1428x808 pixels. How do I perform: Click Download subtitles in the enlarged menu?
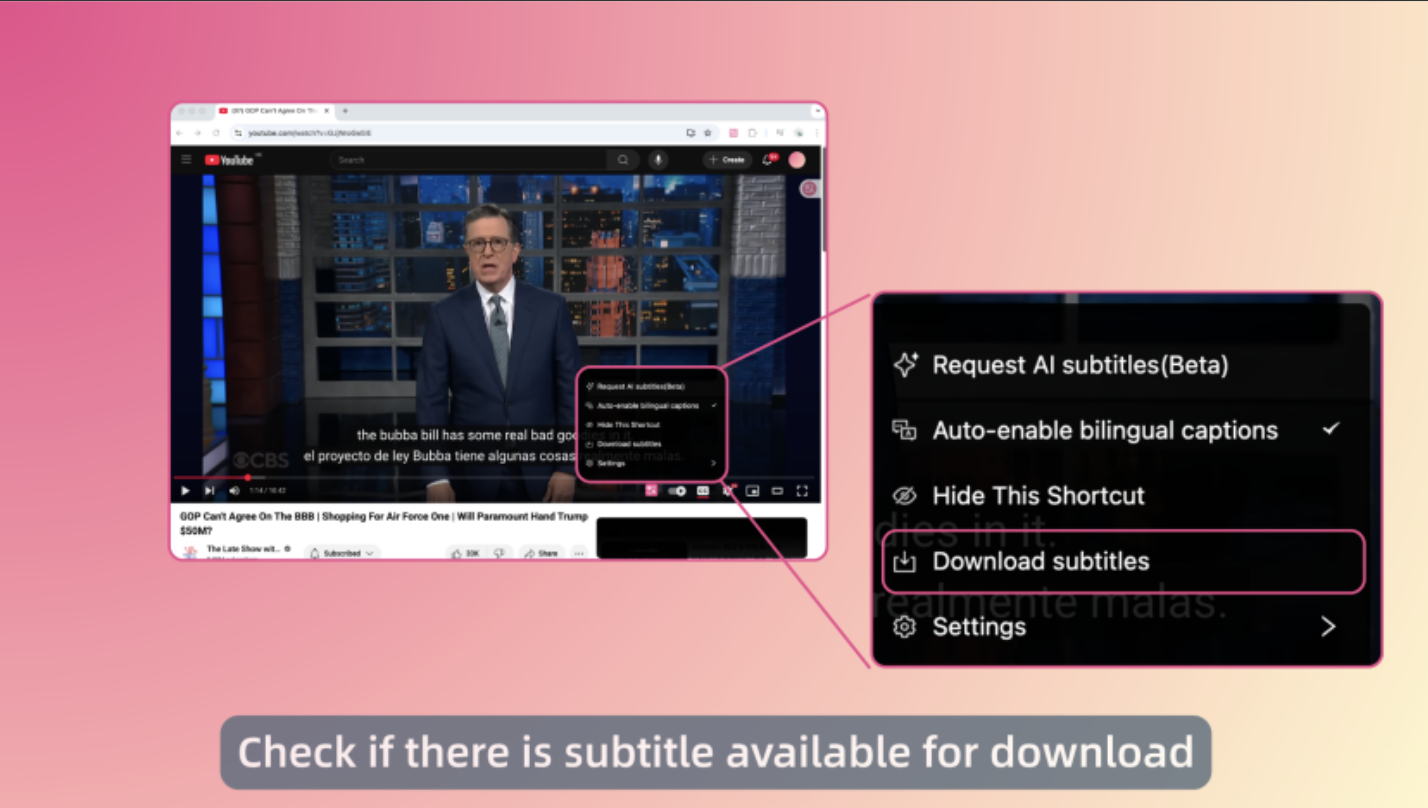point(1040,562)
